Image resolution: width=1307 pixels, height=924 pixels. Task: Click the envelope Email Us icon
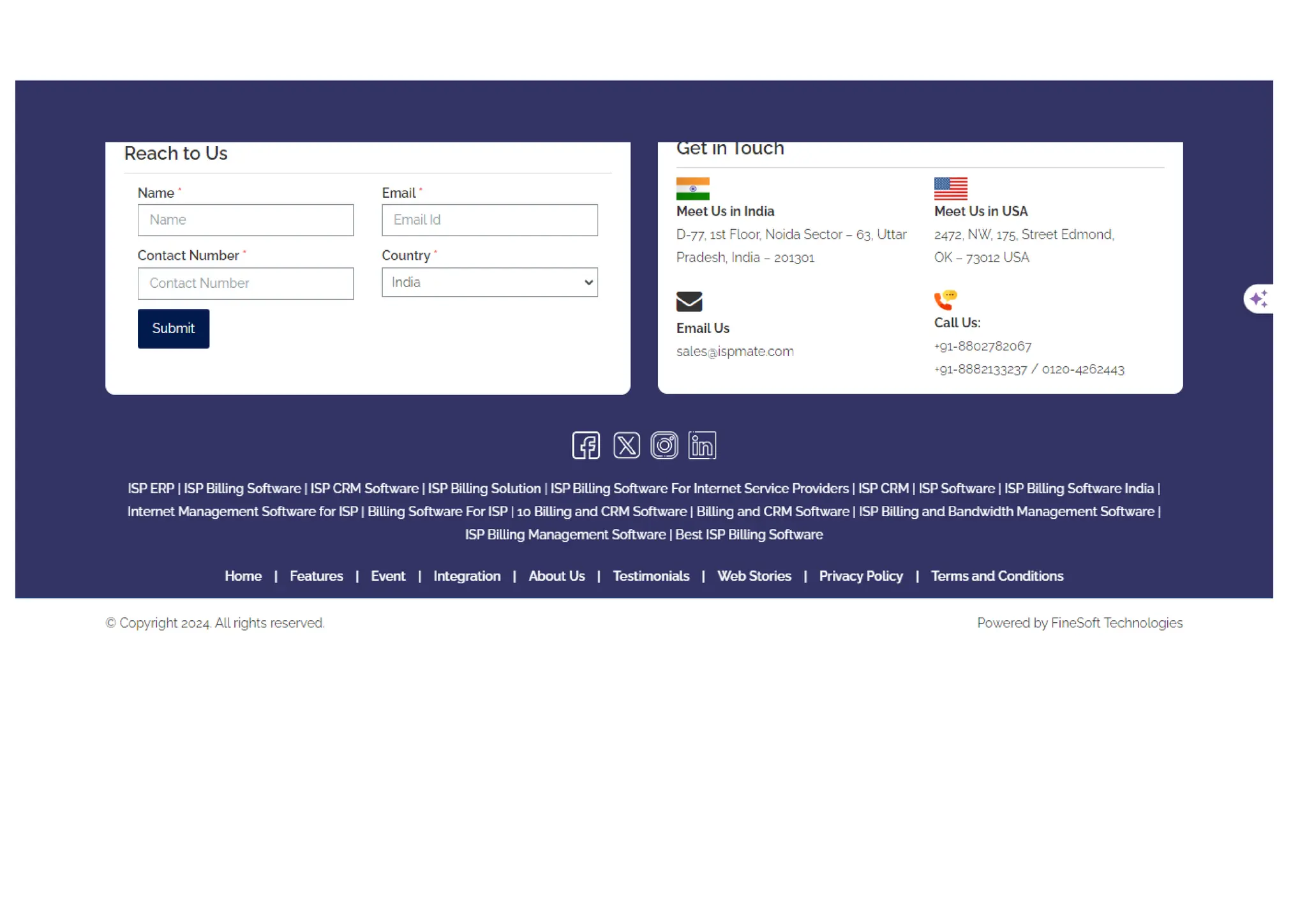tap(689, 301)
